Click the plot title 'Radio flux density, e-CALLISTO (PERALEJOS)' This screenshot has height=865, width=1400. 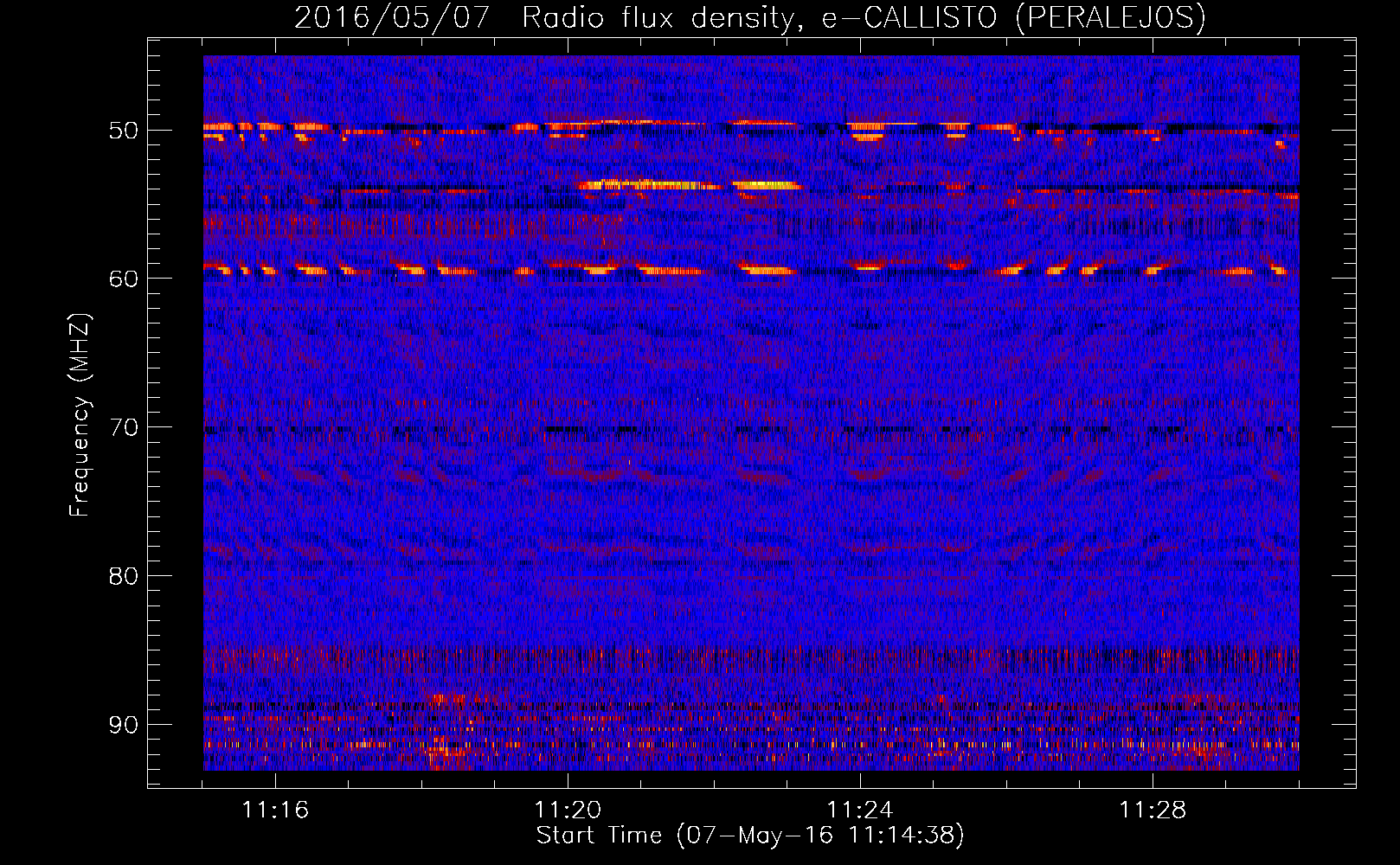864,17
